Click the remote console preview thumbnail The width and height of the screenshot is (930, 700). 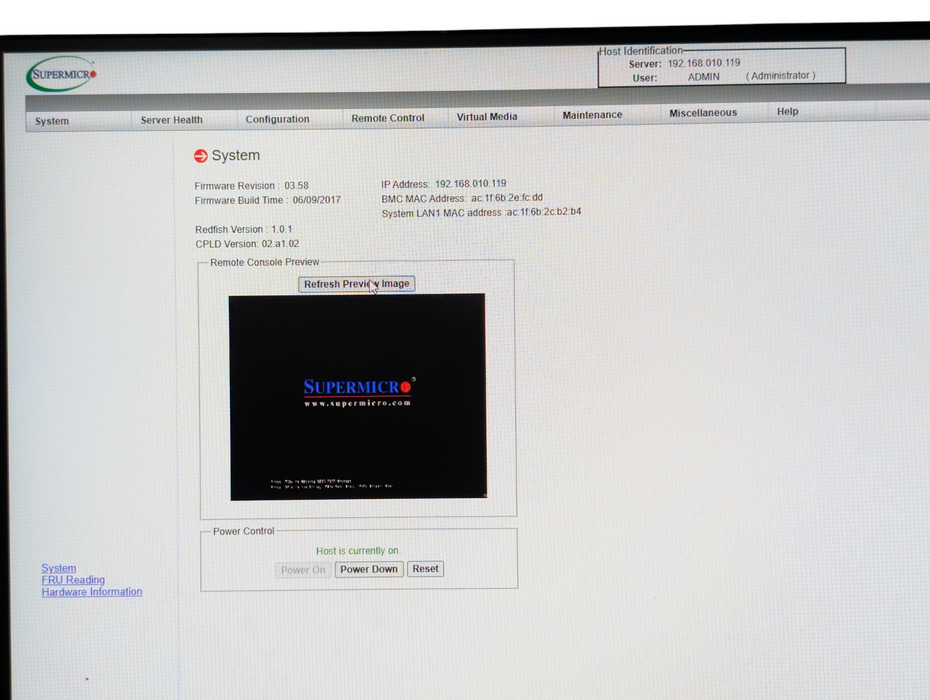point(358,397)
